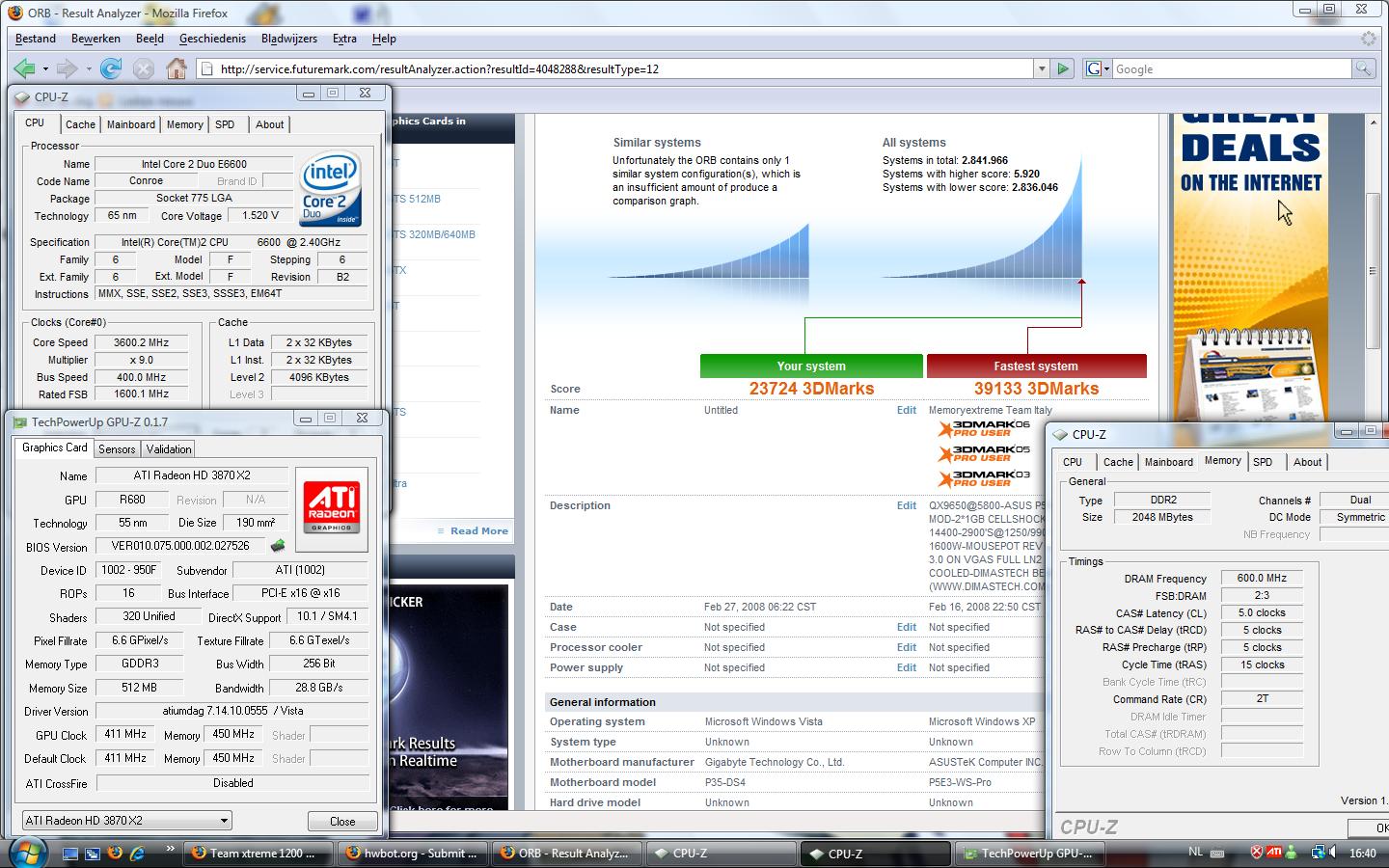The image size is (1389, 868).
Task: Switch to Cache tab in top CPU-Z window
Action: tap(80, 124)
